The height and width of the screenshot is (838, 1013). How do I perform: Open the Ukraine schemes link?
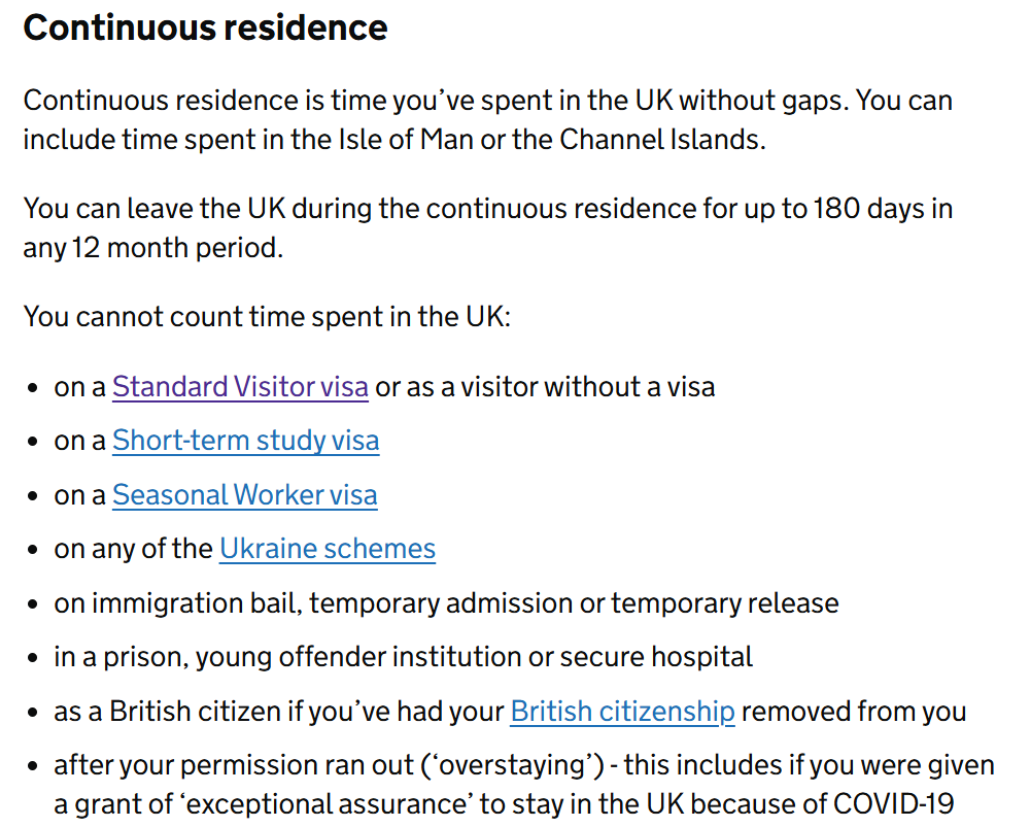pos(327,549)
